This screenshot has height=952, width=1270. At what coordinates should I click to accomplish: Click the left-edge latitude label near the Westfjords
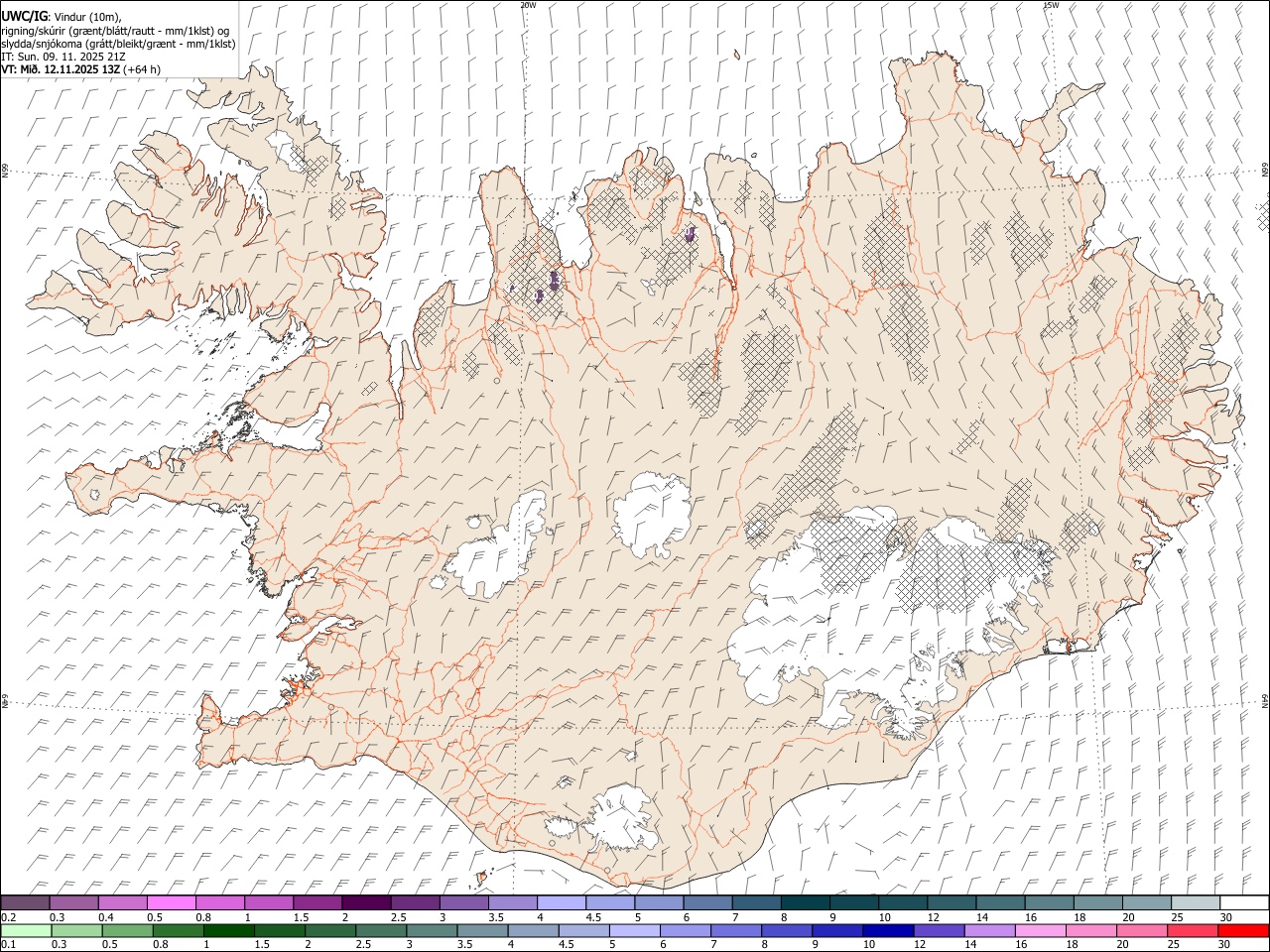point(5,171)
